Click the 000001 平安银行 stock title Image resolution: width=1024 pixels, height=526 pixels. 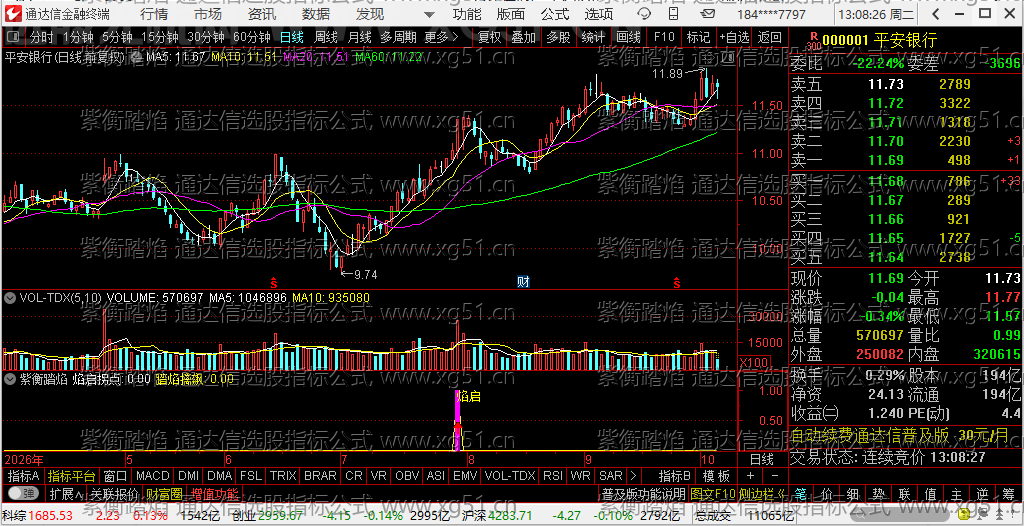[x=879, y=41]
